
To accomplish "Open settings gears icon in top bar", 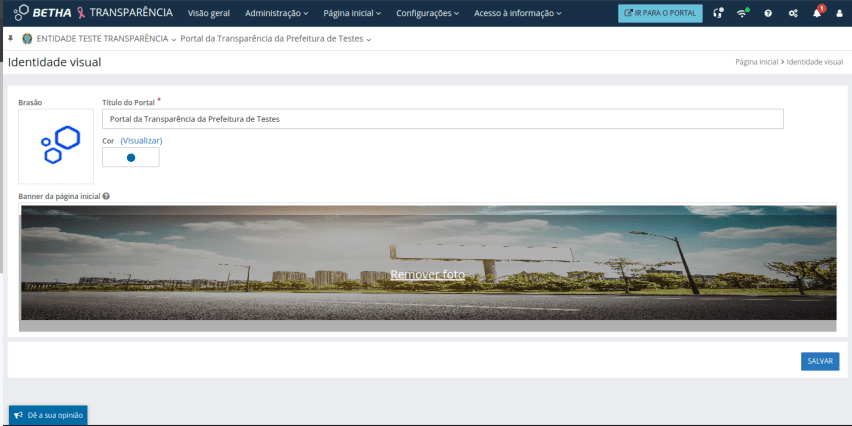I will click(793, 13).
